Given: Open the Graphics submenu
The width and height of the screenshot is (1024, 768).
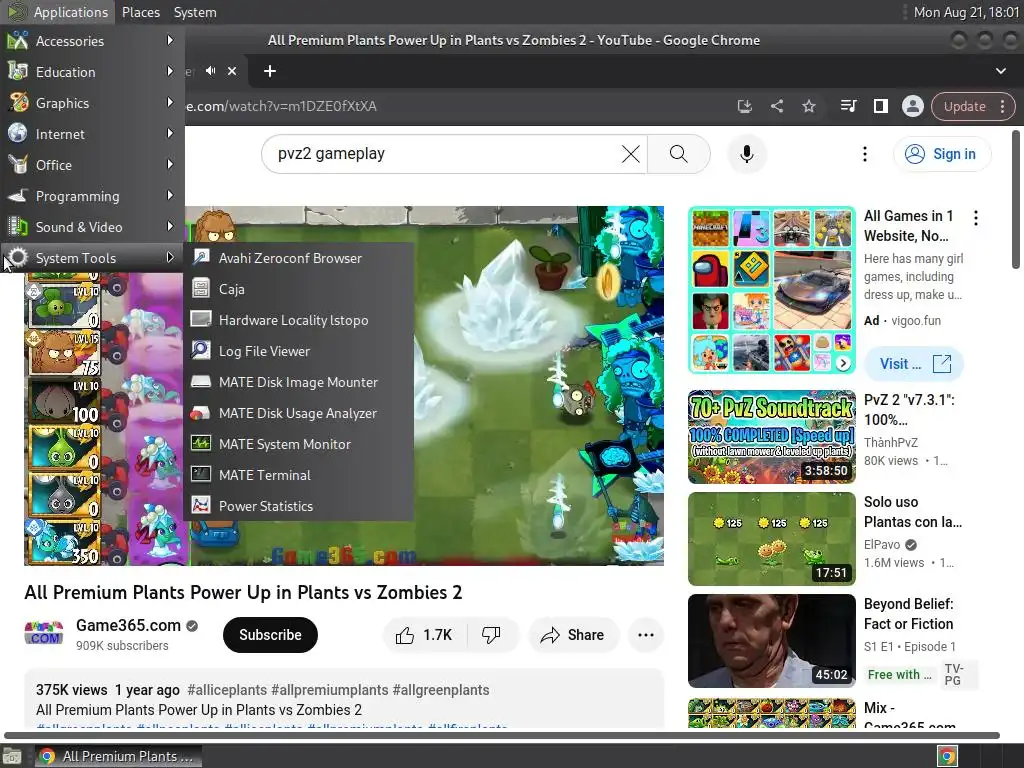Looking at the screenshot, I should [x=92, y=103].
